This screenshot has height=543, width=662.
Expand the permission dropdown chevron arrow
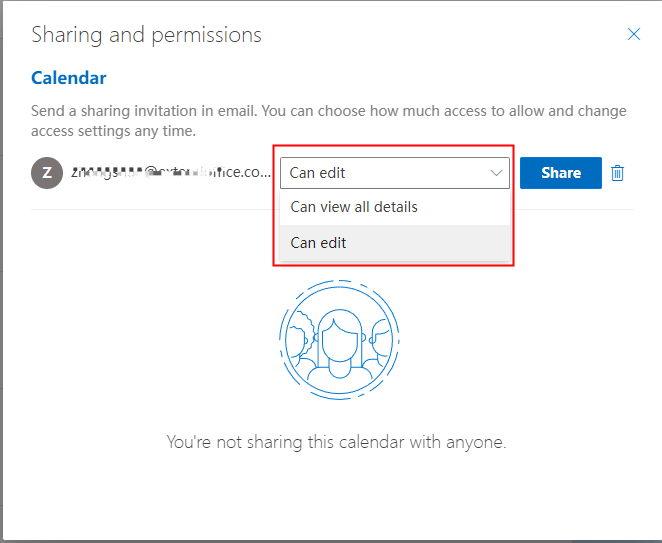(496, 173)
